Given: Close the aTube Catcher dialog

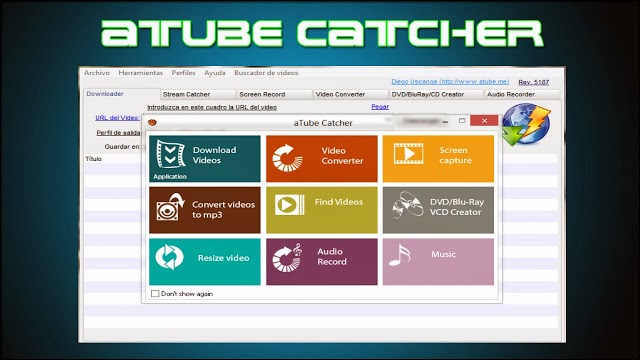Looking at the screenshot, I should (484, 121).
